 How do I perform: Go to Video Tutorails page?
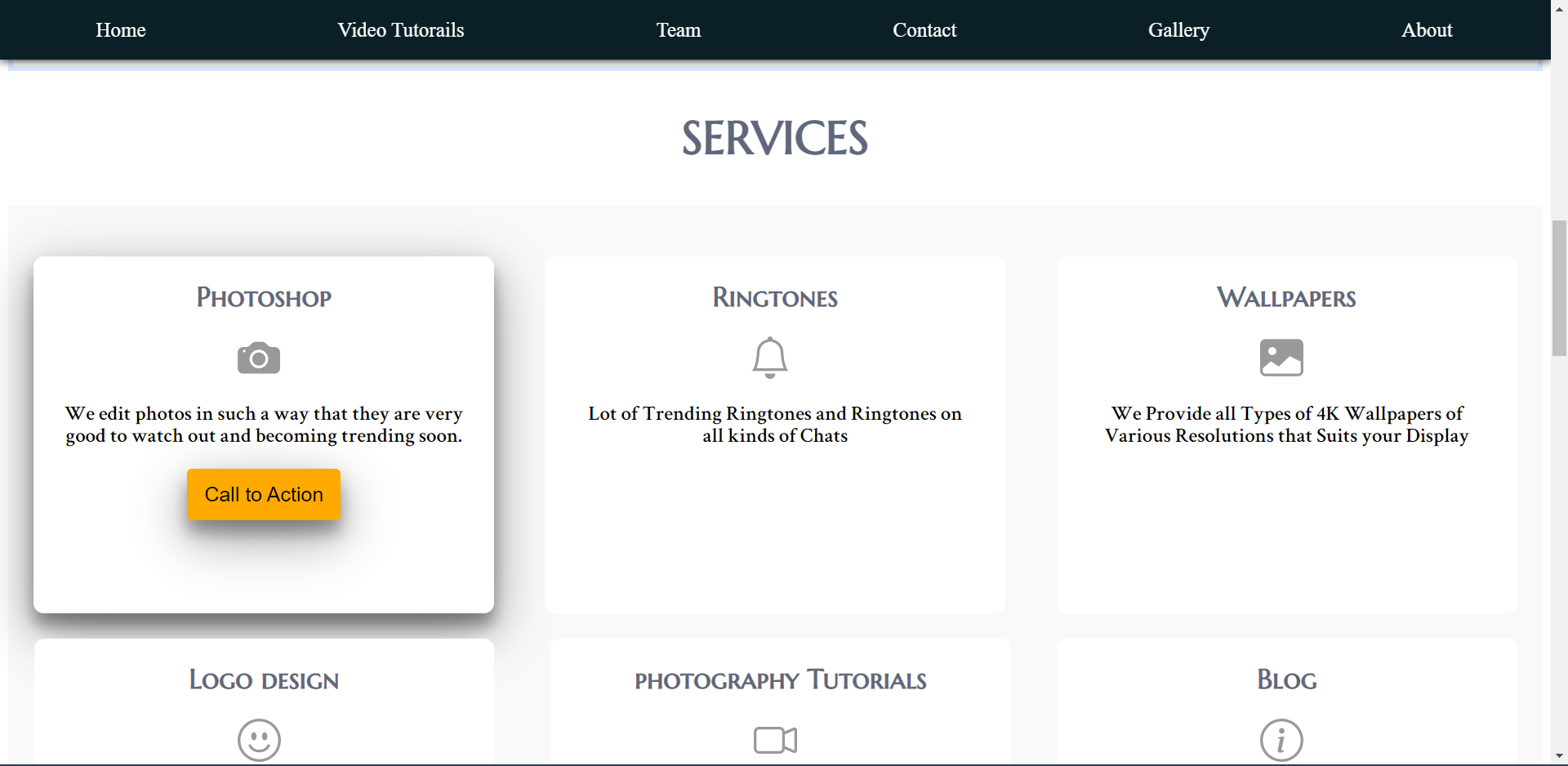tap(400, 30)
